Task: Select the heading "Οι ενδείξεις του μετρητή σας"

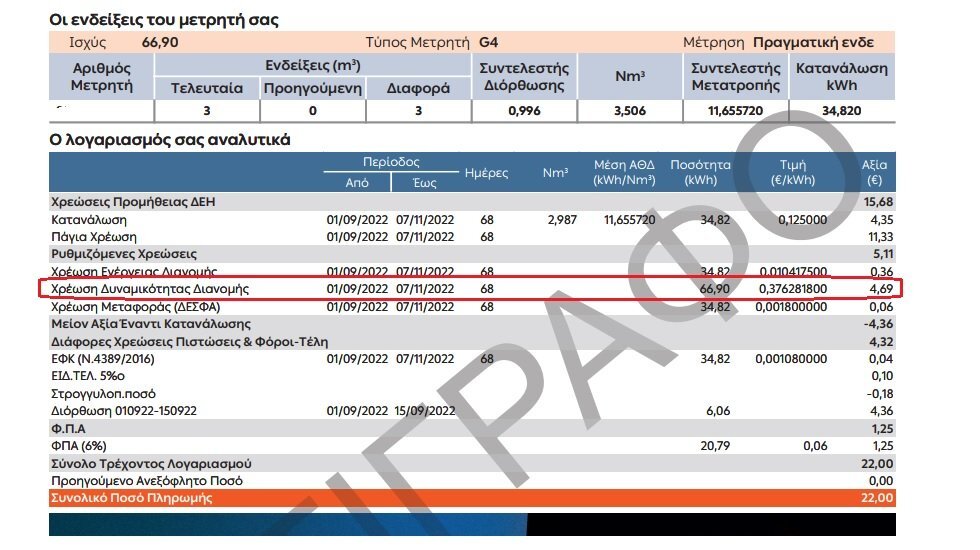Action: click(x=164, y=20)
